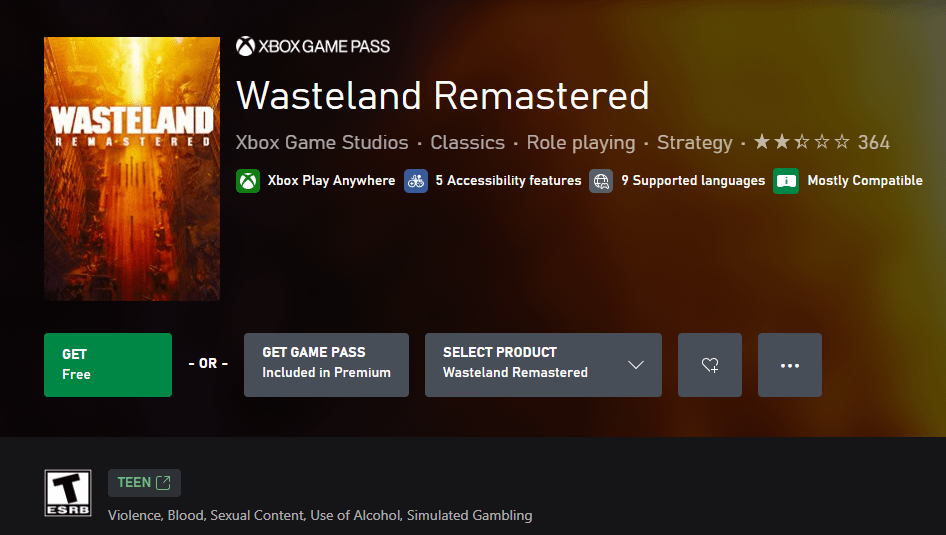946x535 pixels.
Task: Click the star rating with 364 reviews
Action: tap(821, 143)
